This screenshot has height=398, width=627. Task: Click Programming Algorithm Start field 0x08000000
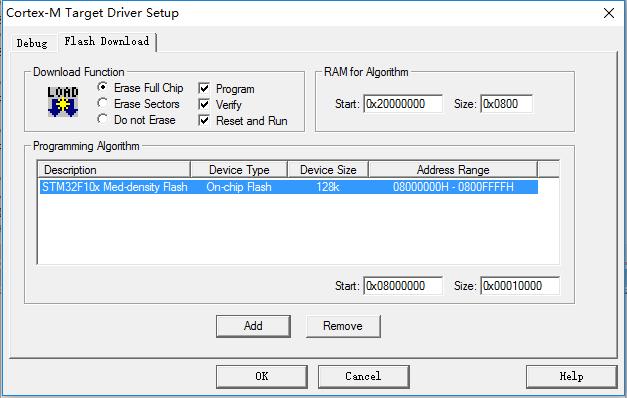point(403,286)
